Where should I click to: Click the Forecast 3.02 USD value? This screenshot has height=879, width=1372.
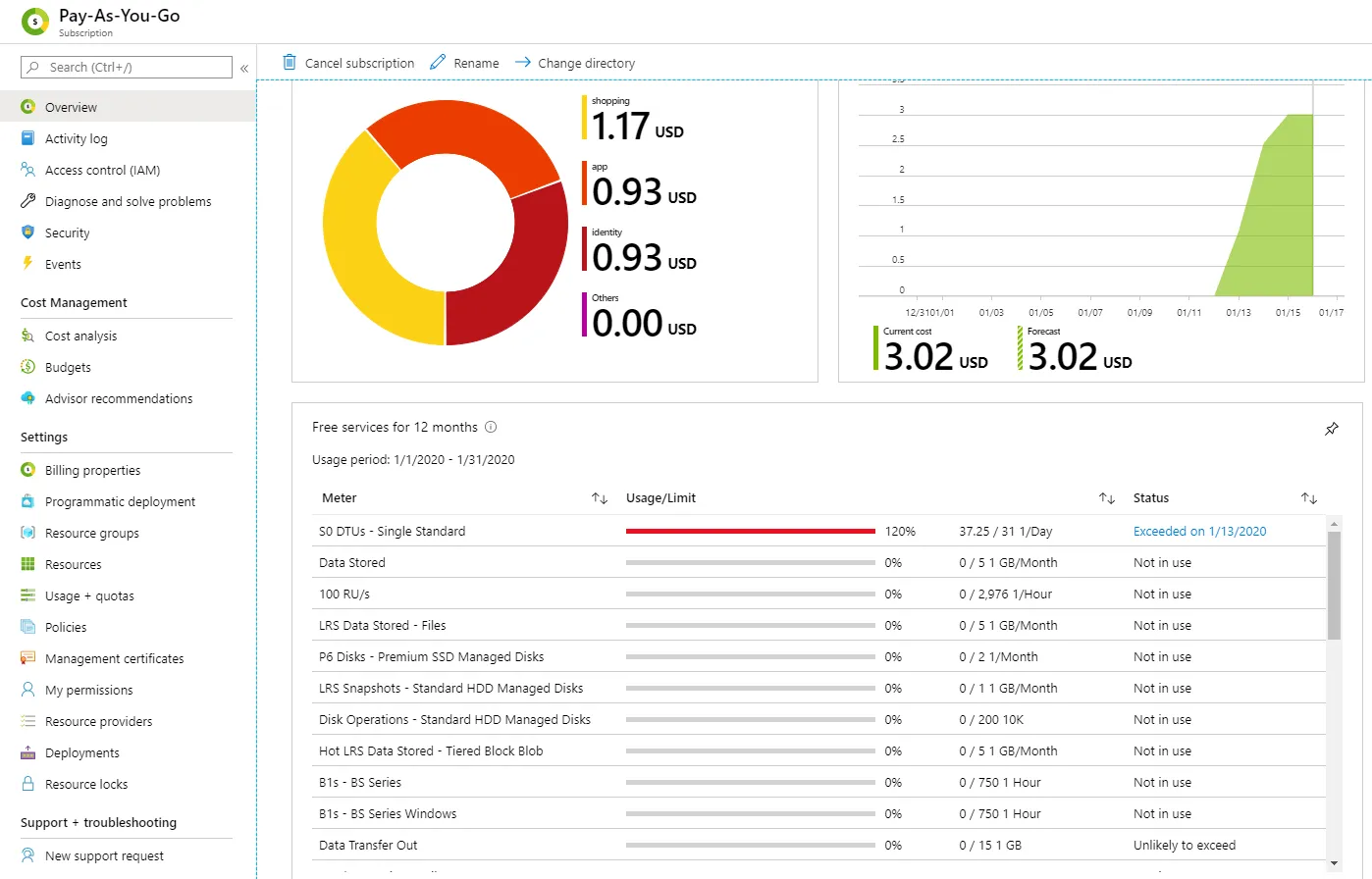click(1080, 356)
